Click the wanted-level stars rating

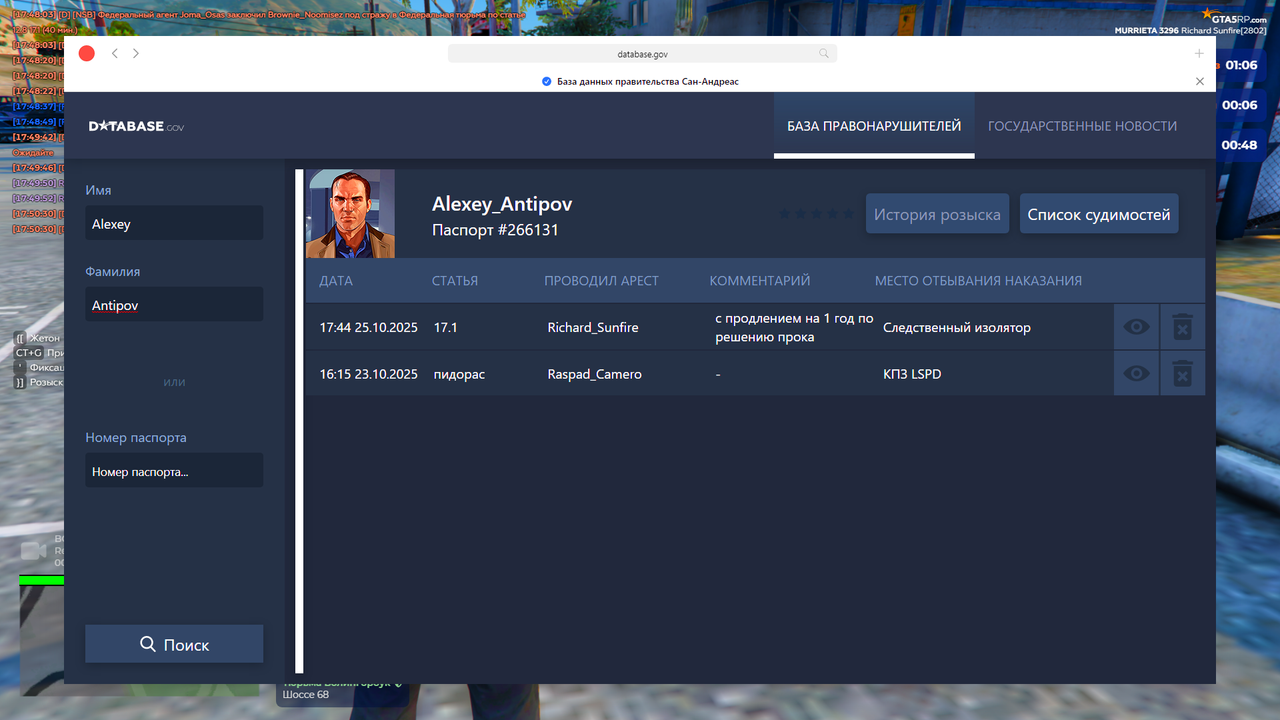point(817,214)
